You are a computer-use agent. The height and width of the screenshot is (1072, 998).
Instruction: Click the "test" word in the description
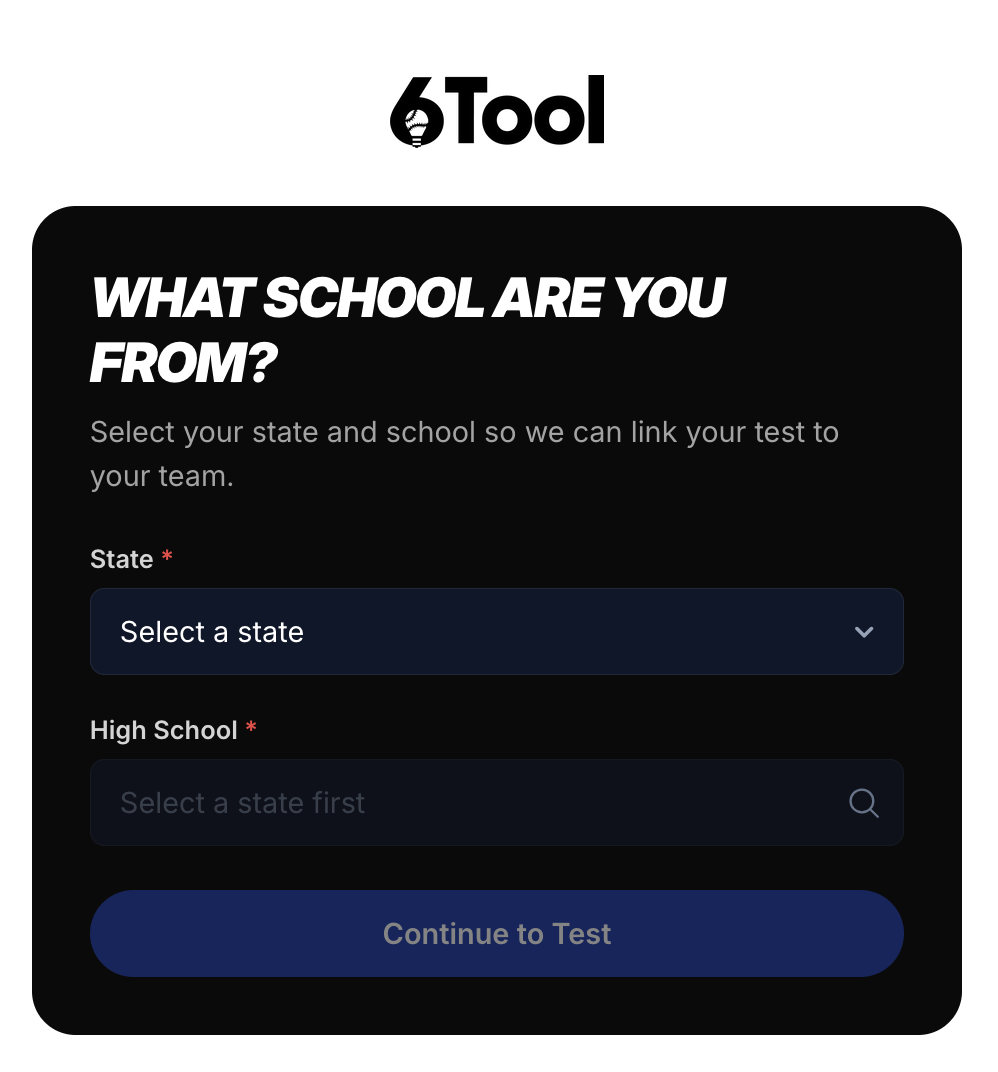coord(777,432)
